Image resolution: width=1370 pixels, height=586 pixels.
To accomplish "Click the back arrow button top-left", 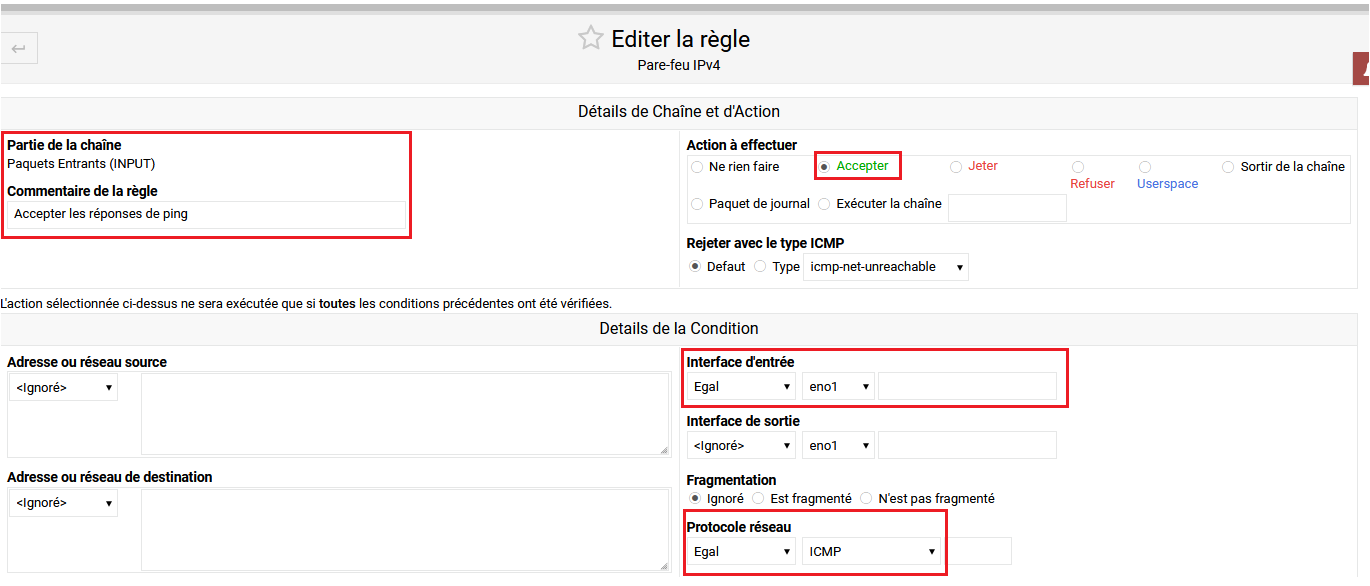I will 19,47.
